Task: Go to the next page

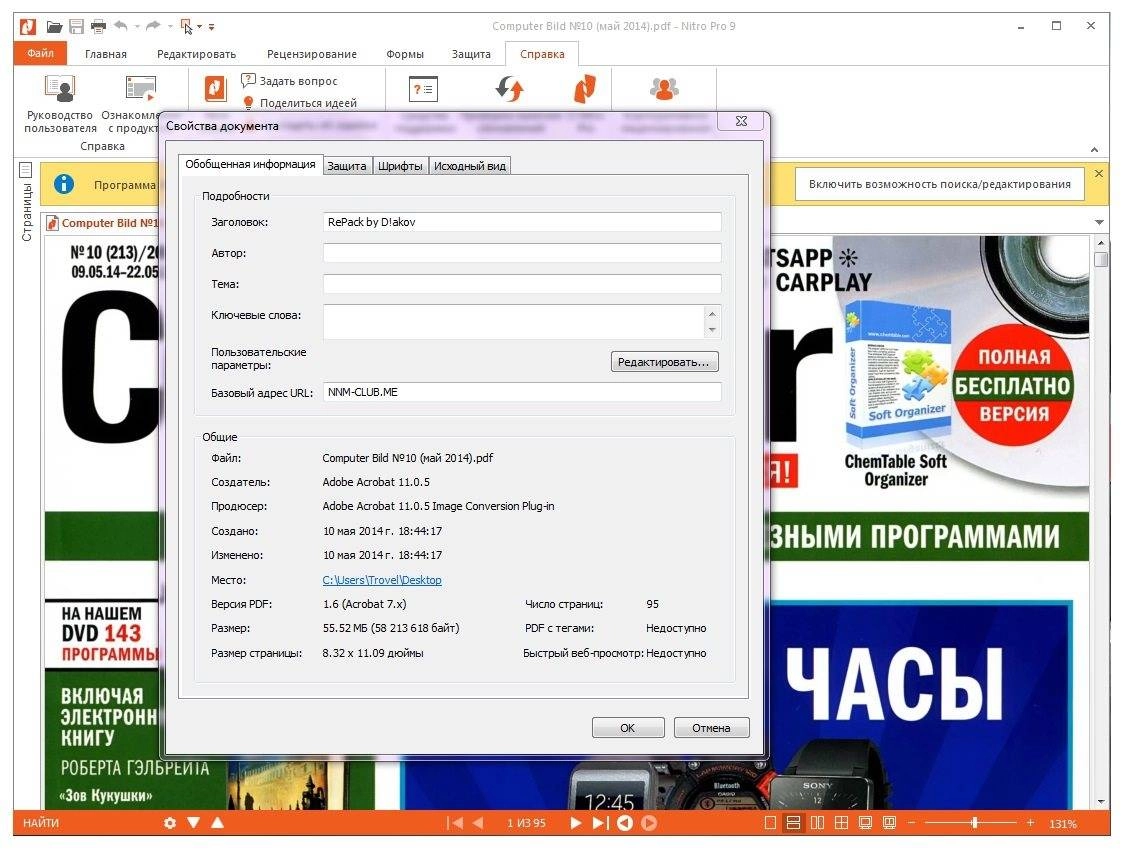Action: [576, 823]
